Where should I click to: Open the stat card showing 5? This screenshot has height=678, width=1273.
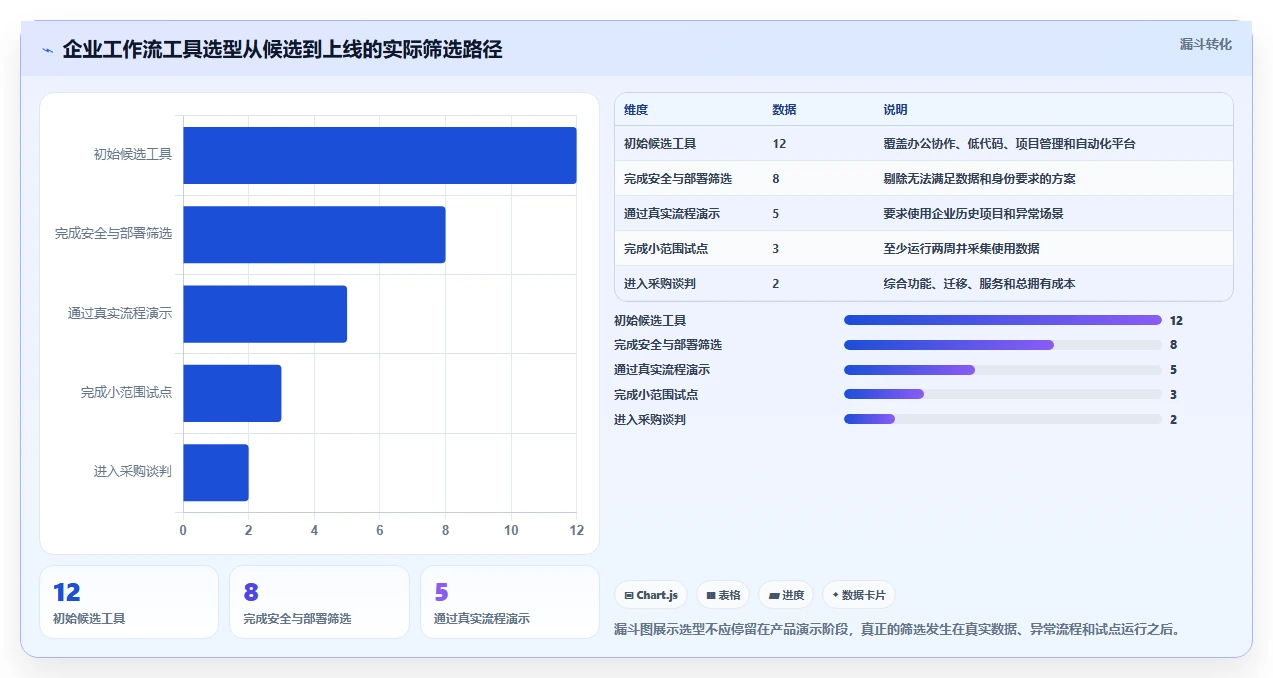pos(510,602)
